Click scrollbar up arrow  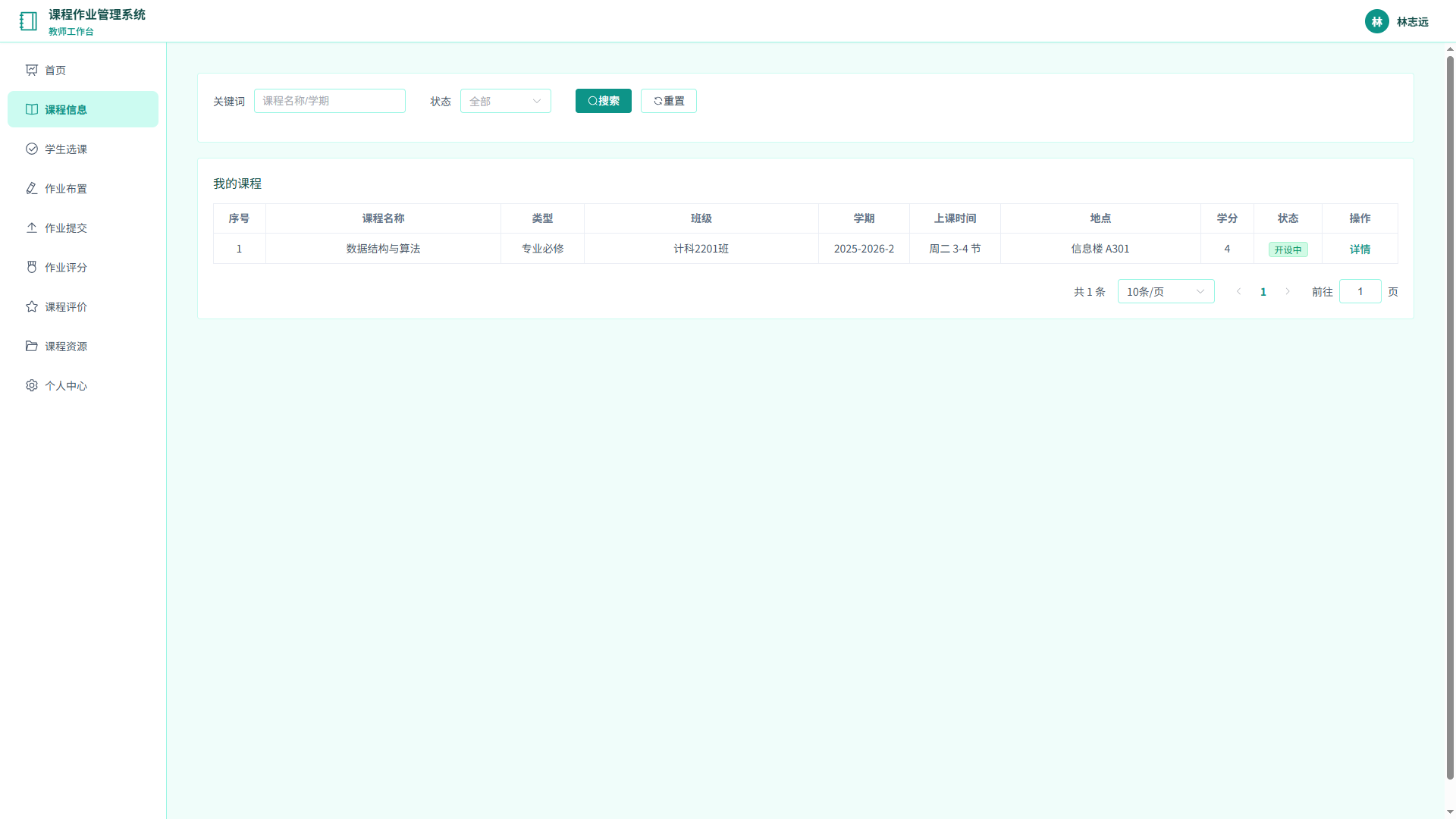click(1450, 49)
